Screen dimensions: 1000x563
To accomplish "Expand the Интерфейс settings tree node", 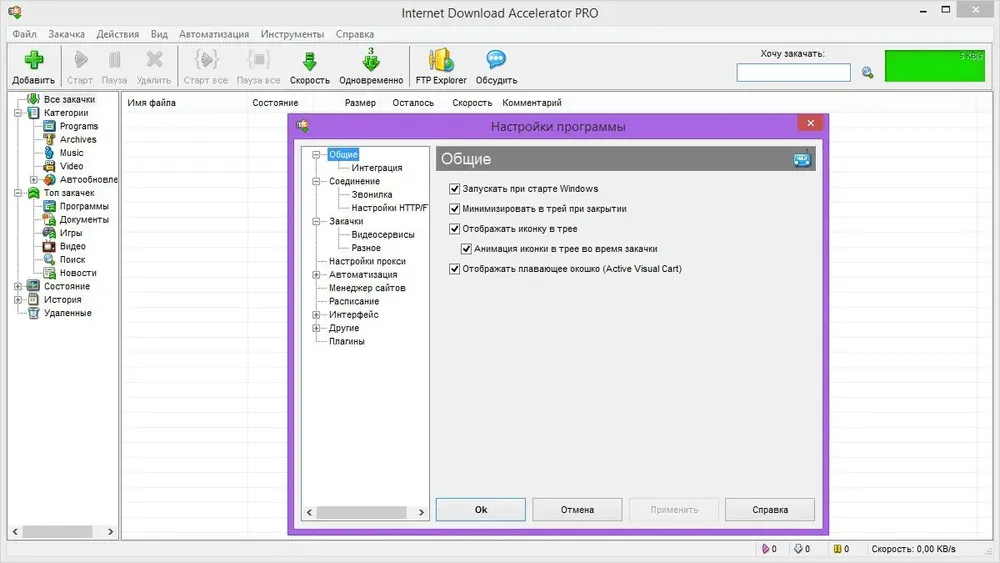I will pos(316,315).
